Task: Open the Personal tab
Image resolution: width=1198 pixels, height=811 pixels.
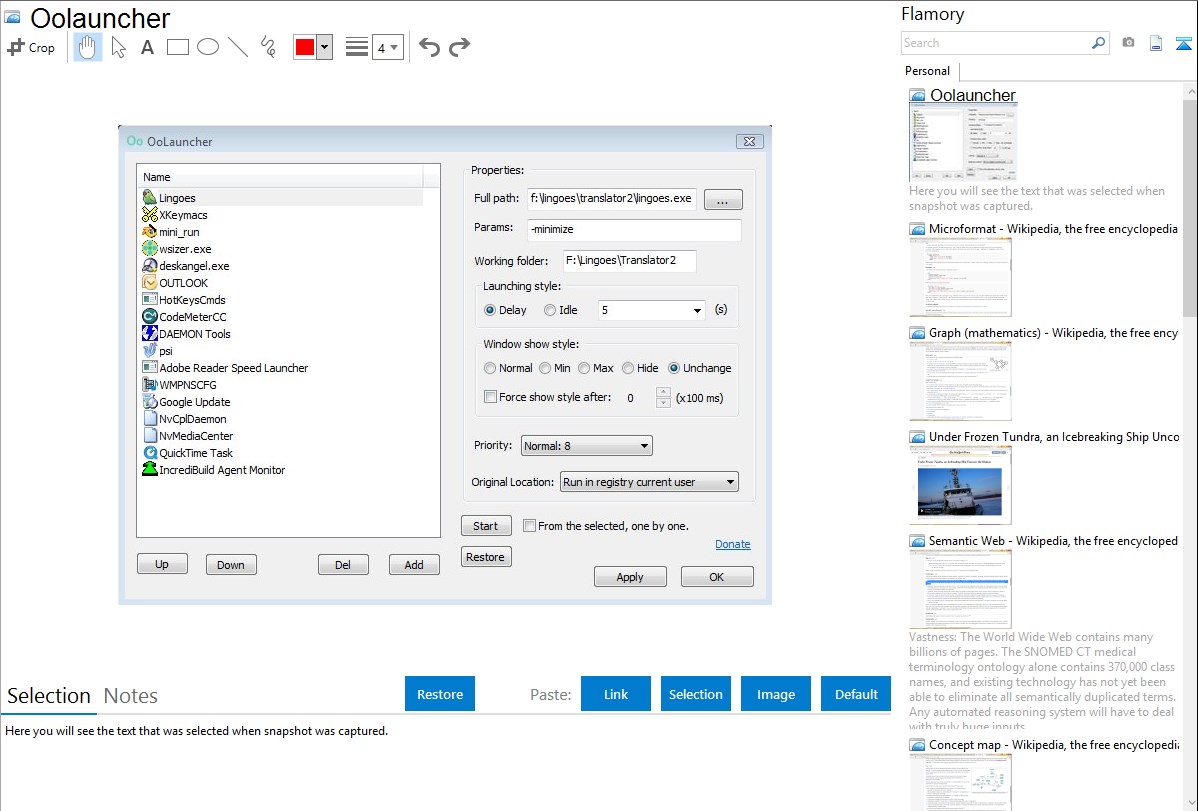Action: 928,71
